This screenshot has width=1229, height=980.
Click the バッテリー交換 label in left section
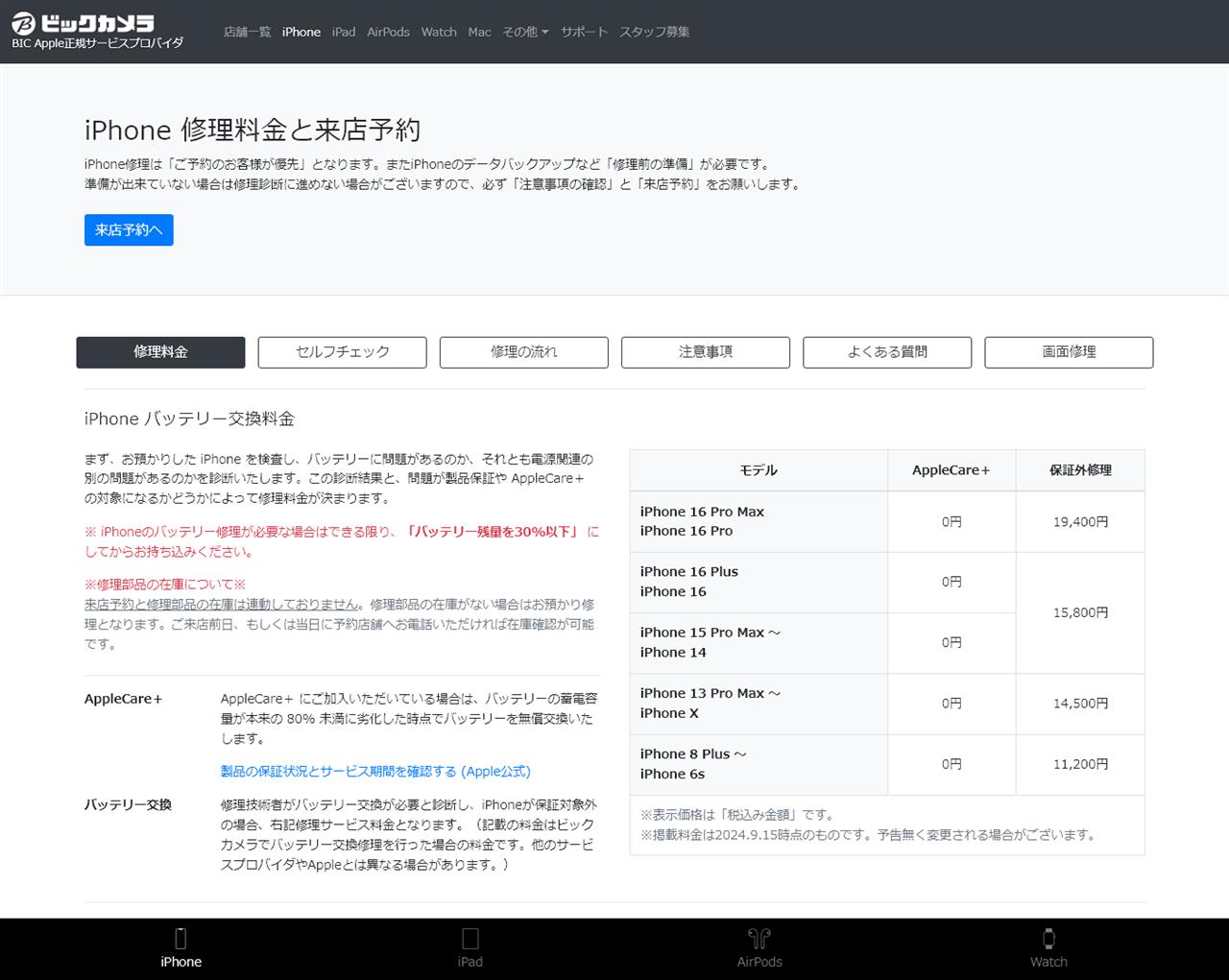point(128,804)
